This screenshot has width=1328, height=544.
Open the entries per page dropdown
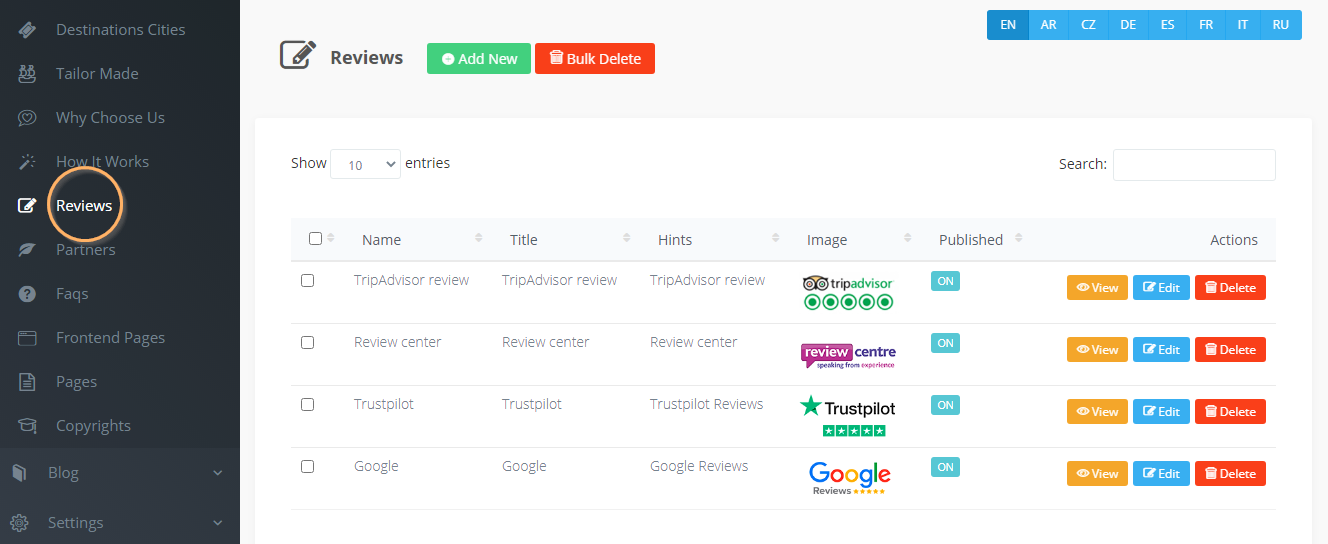[x=365, y=165]
